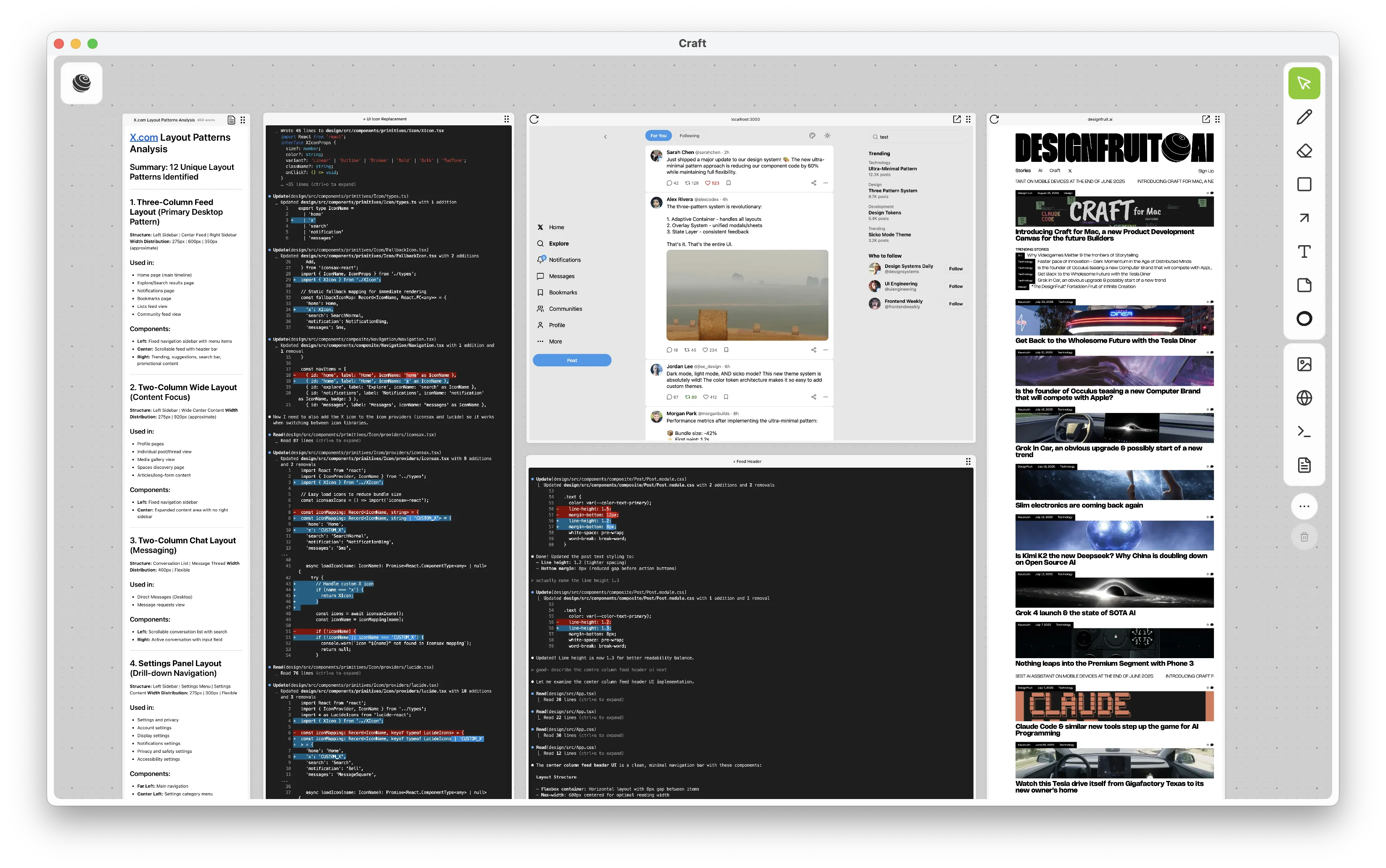Screen dimensions: 1386x868
Task: Click the search field containing 'test'
Action: [x=918, y=137]
